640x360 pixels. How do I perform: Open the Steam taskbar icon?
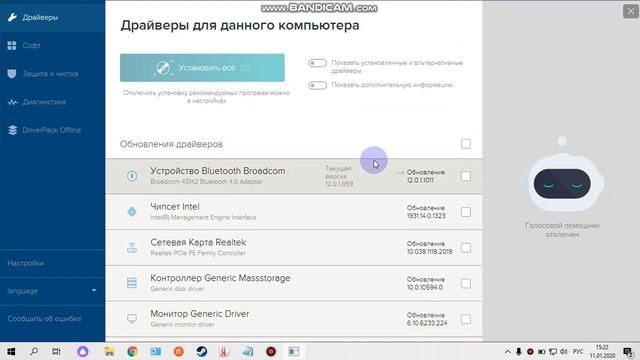[x=202, y=351]
